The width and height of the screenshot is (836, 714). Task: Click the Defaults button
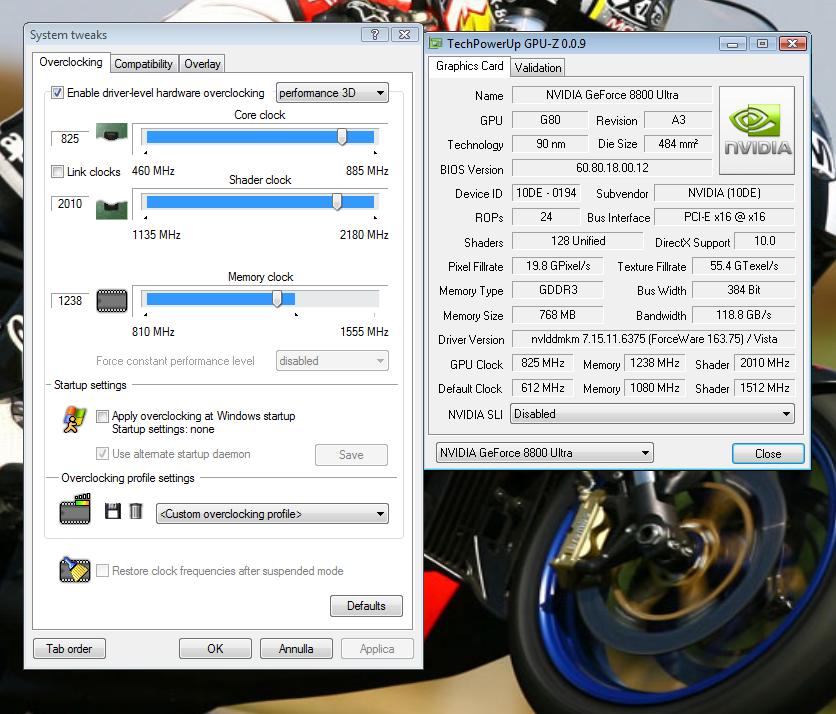coord(366,606)
